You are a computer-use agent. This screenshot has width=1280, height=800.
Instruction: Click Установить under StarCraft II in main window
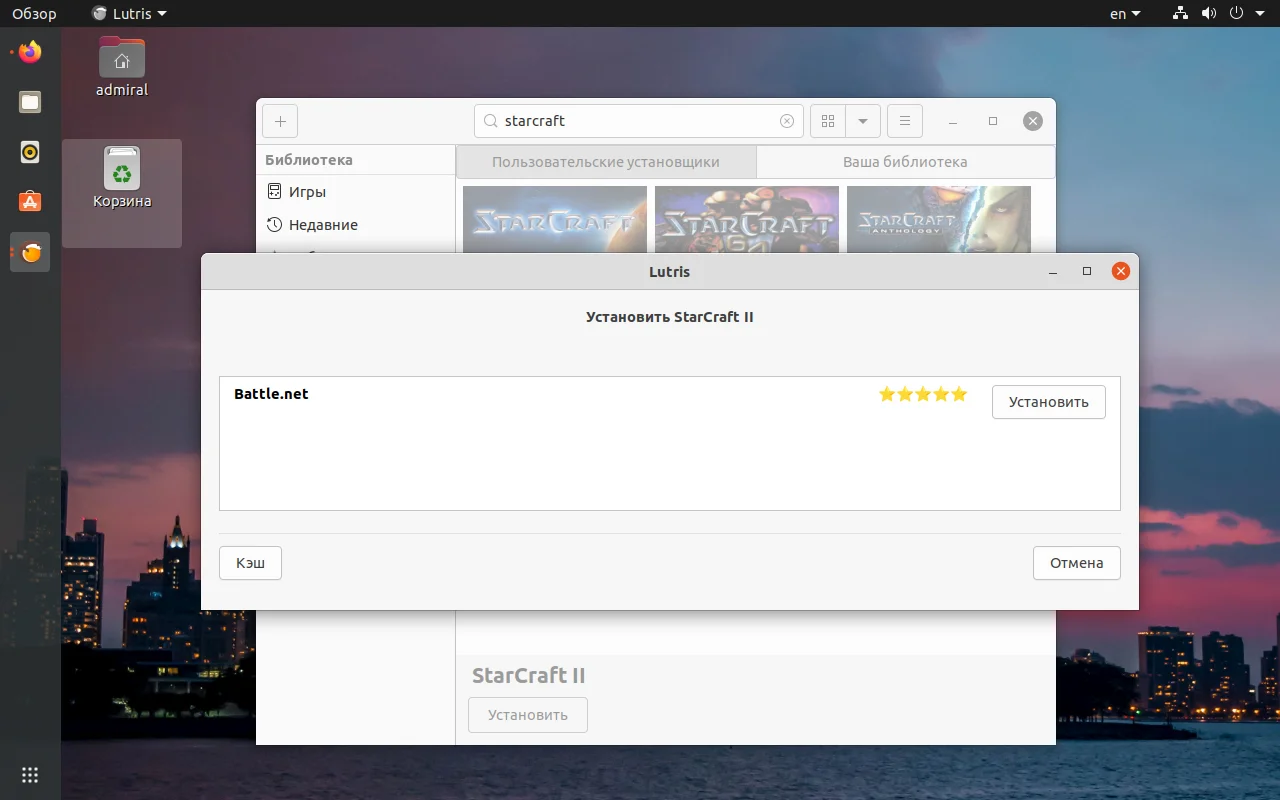[x=528, y=715]
